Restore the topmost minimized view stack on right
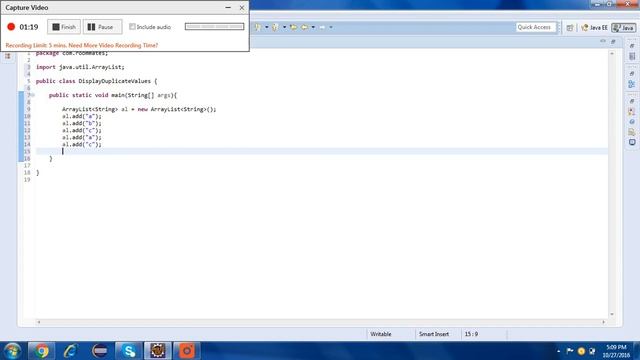The image size is (640, 360). click(x=632, y=46)
